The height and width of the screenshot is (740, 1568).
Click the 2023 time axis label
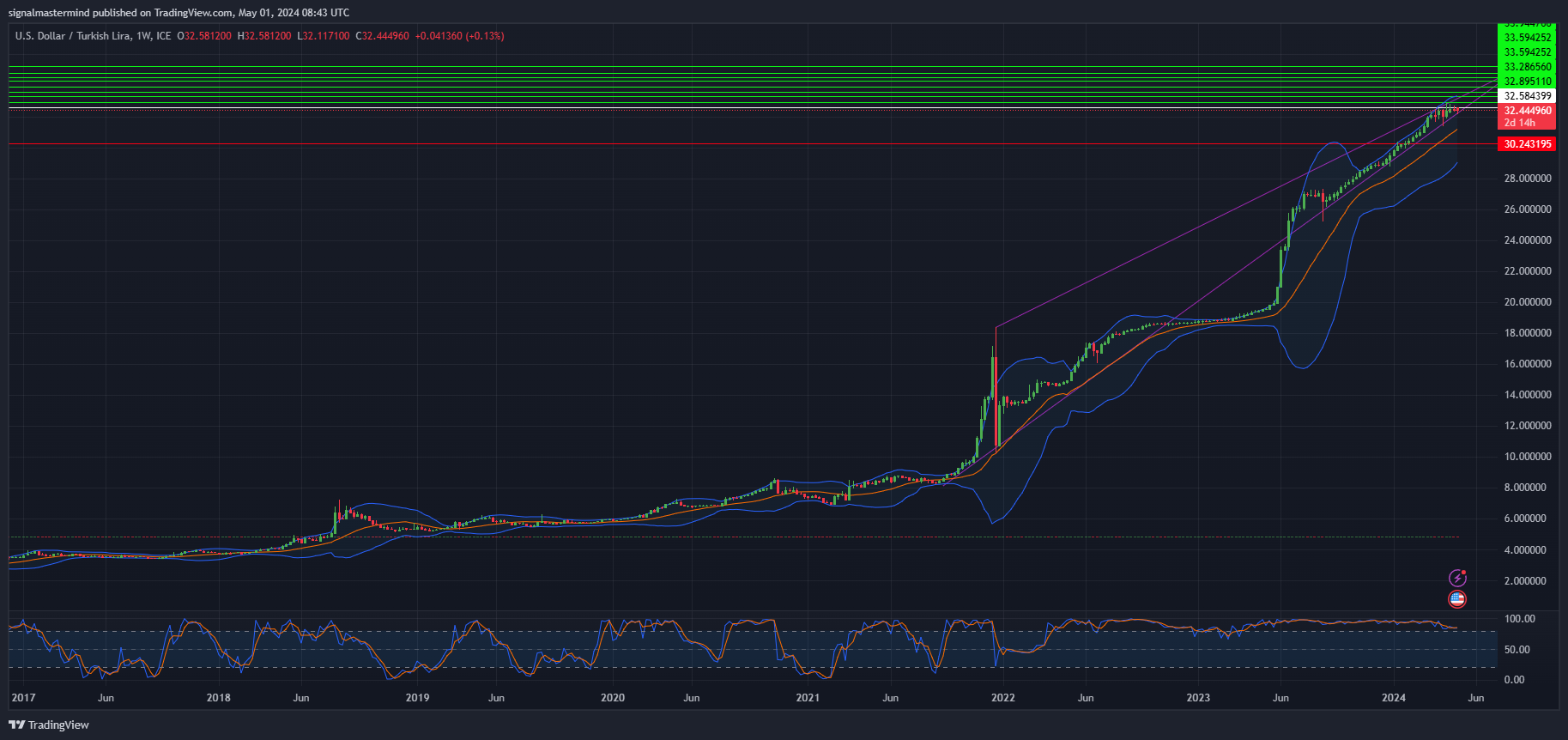[x=1198, y=698]
